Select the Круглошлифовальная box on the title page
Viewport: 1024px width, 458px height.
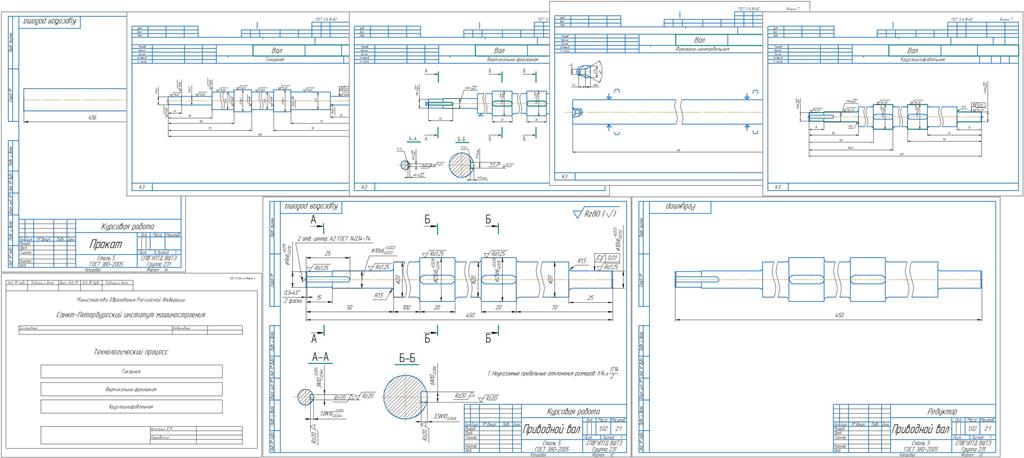[131, 406]
